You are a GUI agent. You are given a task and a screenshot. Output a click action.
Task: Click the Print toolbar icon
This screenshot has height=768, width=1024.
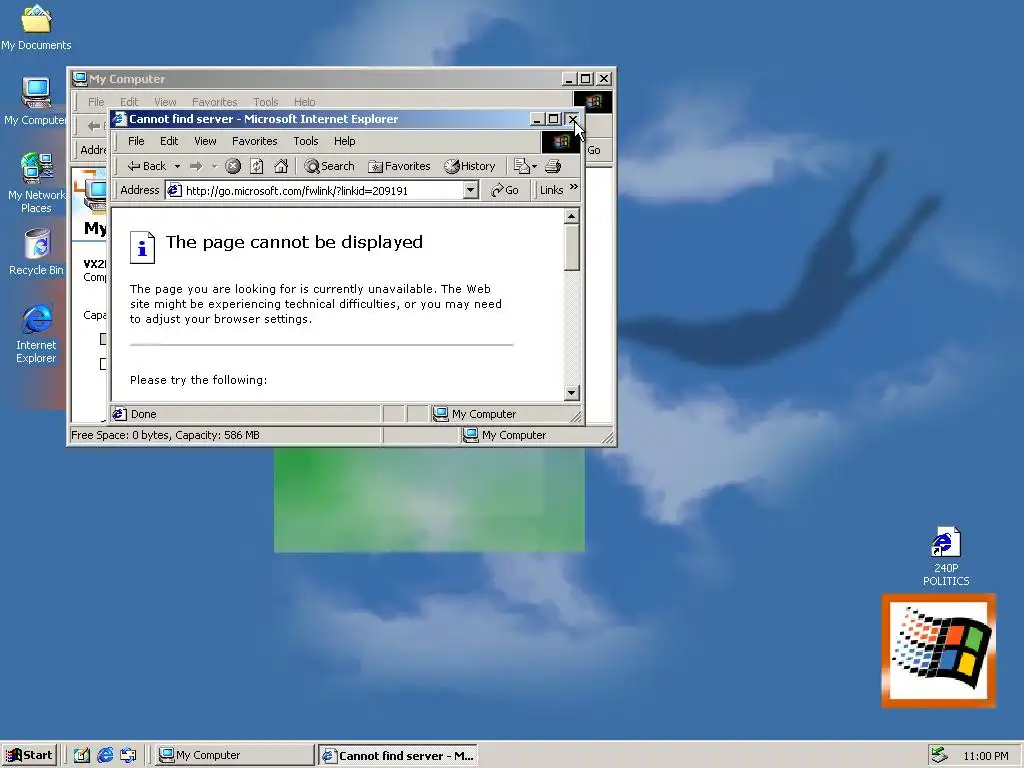click(553, 167)
